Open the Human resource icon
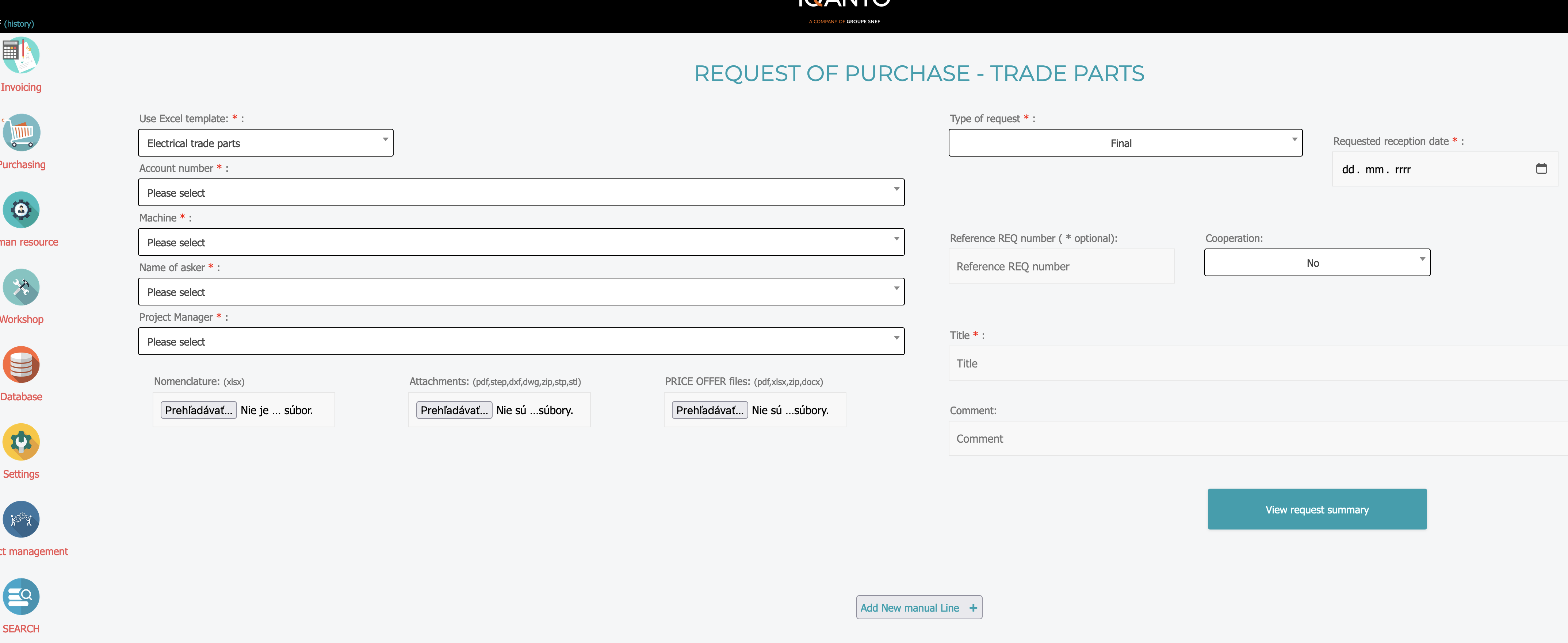 pos(21,210)
